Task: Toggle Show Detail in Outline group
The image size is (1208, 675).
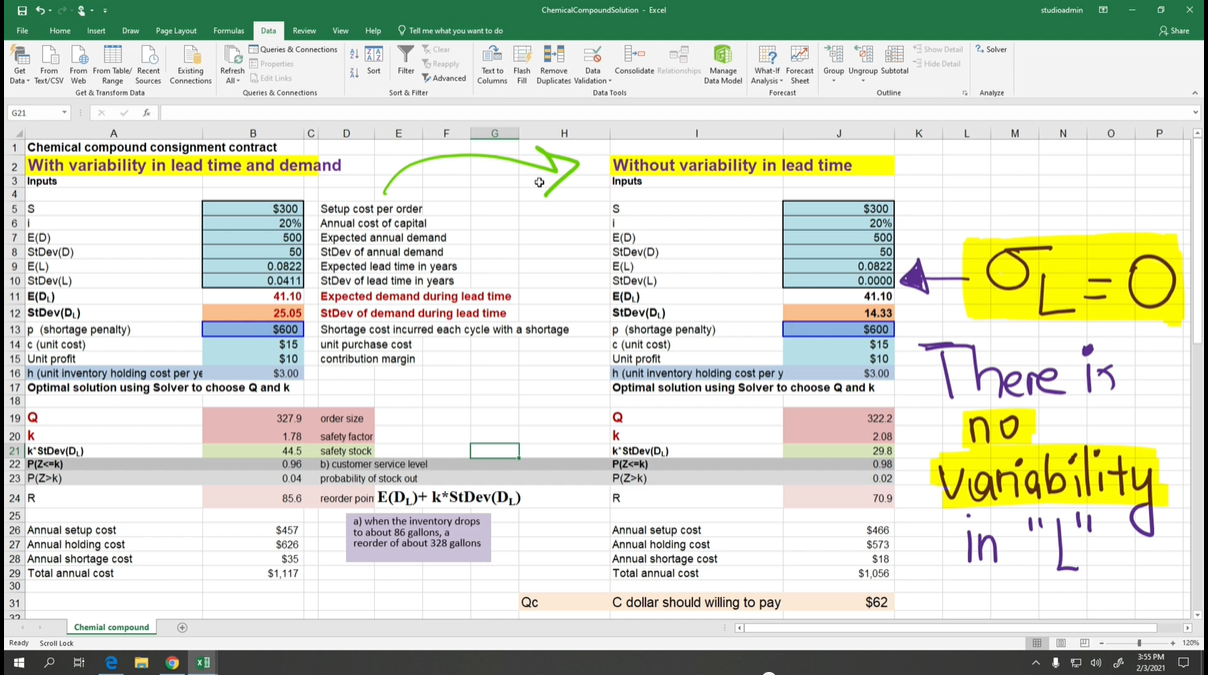Action: click(x=937, y=48)
